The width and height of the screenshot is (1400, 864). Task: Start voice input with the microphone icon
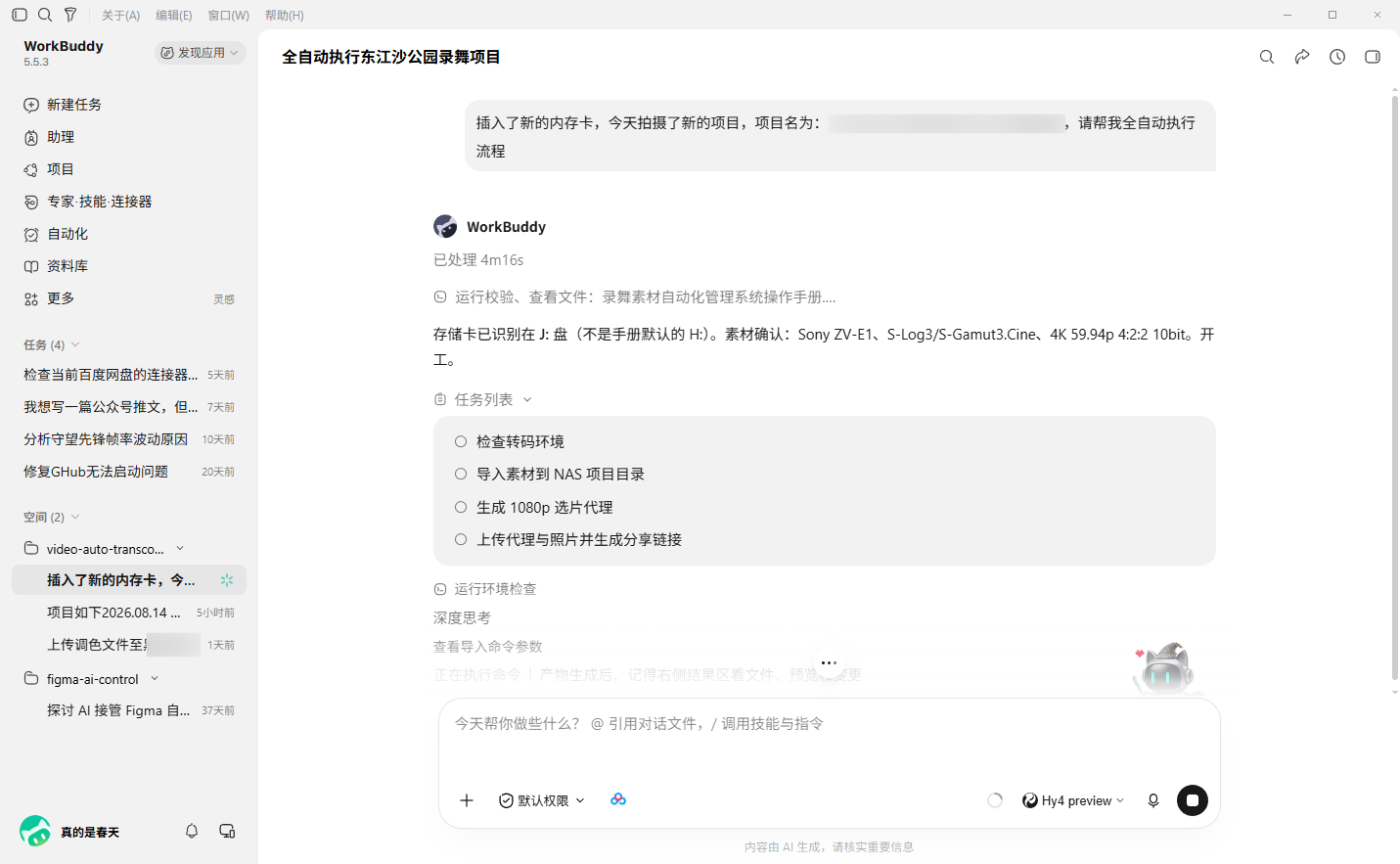(1153, 800)
